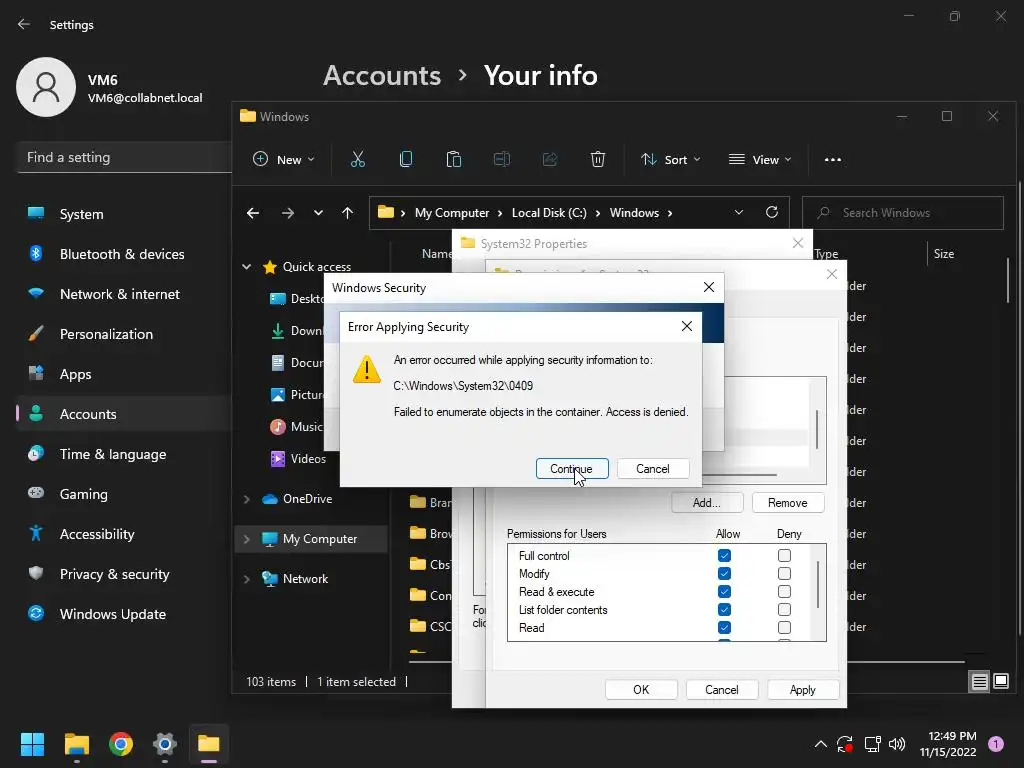Collapse the Quick access tree node

pyautogui.click(x=247, y=266)
